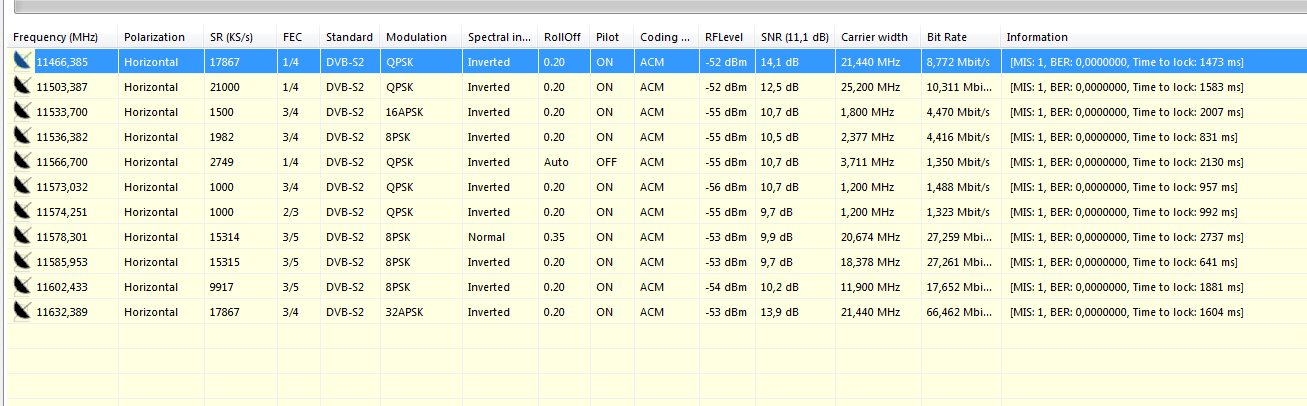1307x406 pixels.
Task: Click satellite dish icon for 11573,032 row
Action: coord(22,187)
